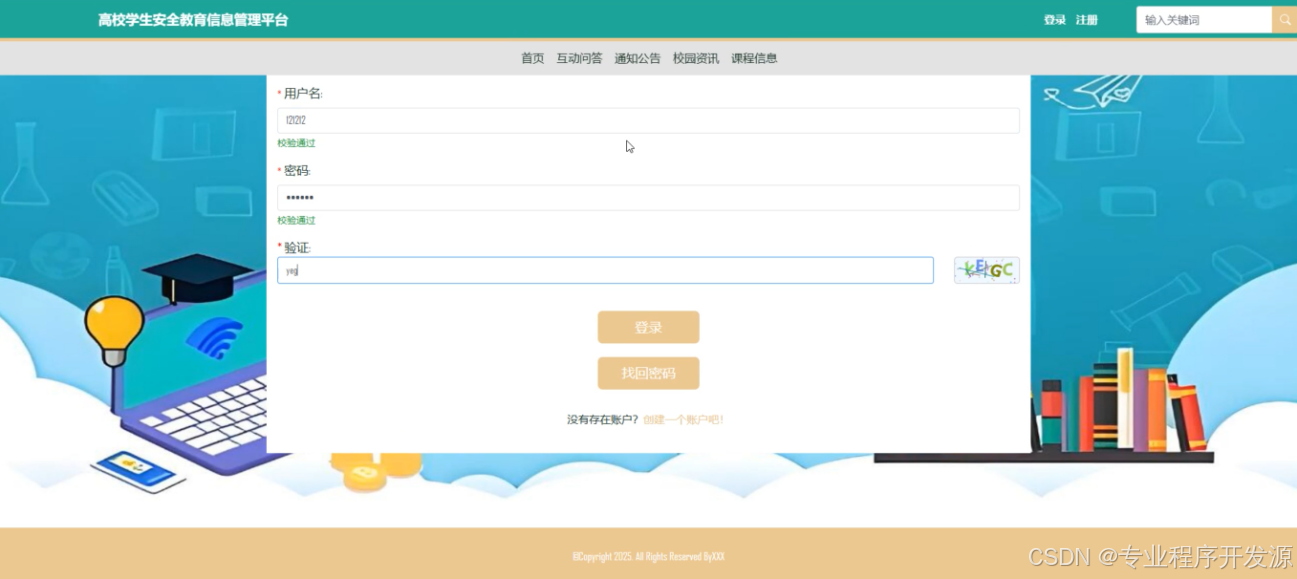Click the 用户名 field label

tap(303, 94)
